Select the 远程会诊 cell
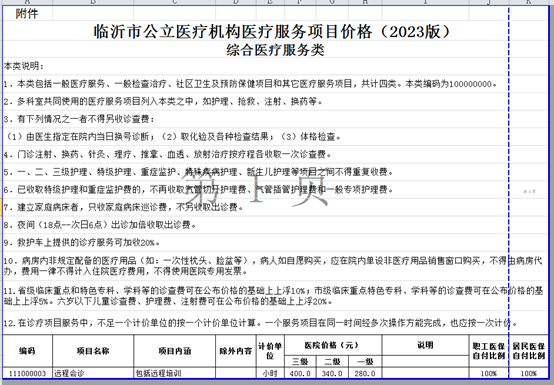 93,373
